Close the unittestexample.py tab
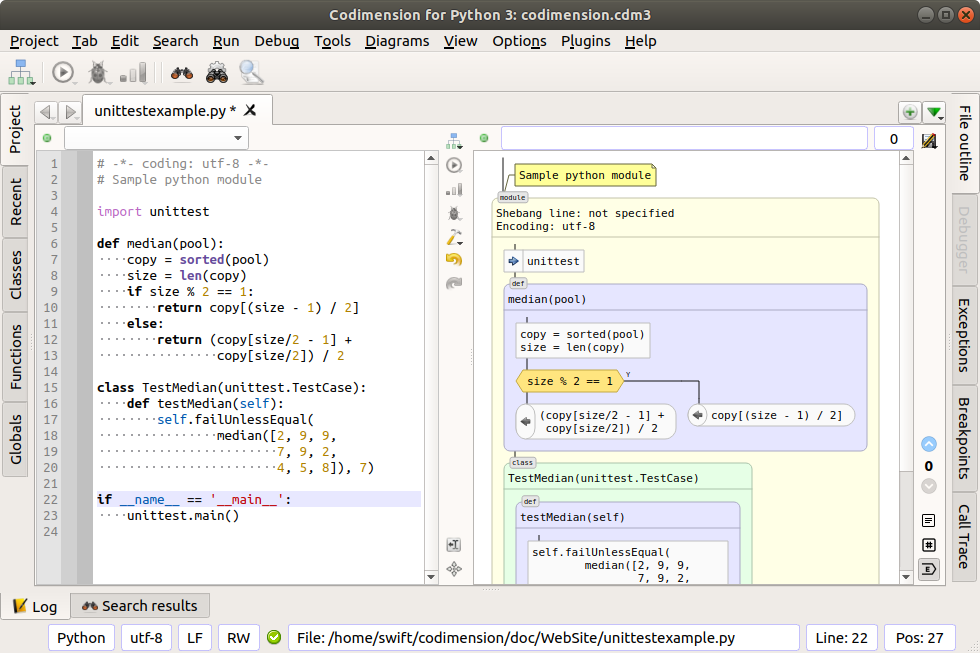 (251, 110)
